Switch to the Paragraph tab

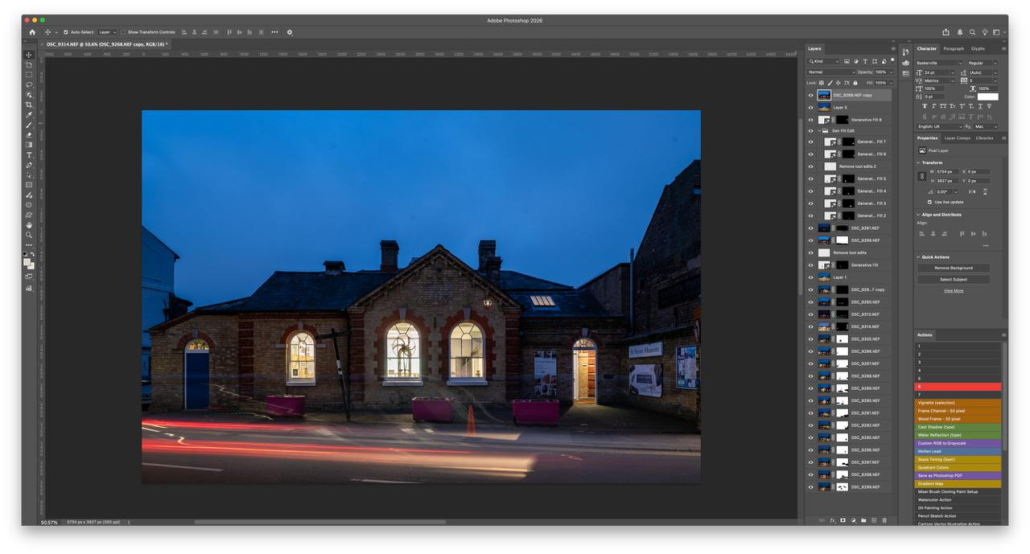tap(954, 48)
